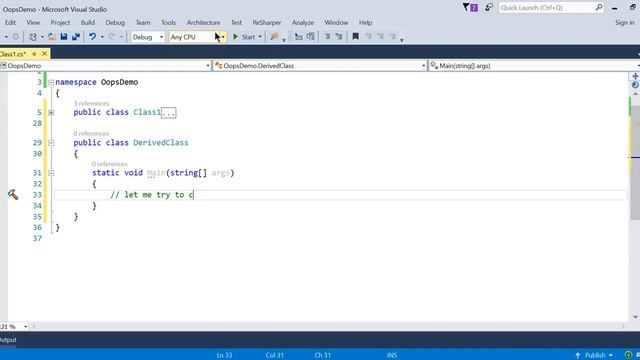Click the Output panel tab
Image resolution: width=640 pixels, height=360 pixels.
click(8, 340)
